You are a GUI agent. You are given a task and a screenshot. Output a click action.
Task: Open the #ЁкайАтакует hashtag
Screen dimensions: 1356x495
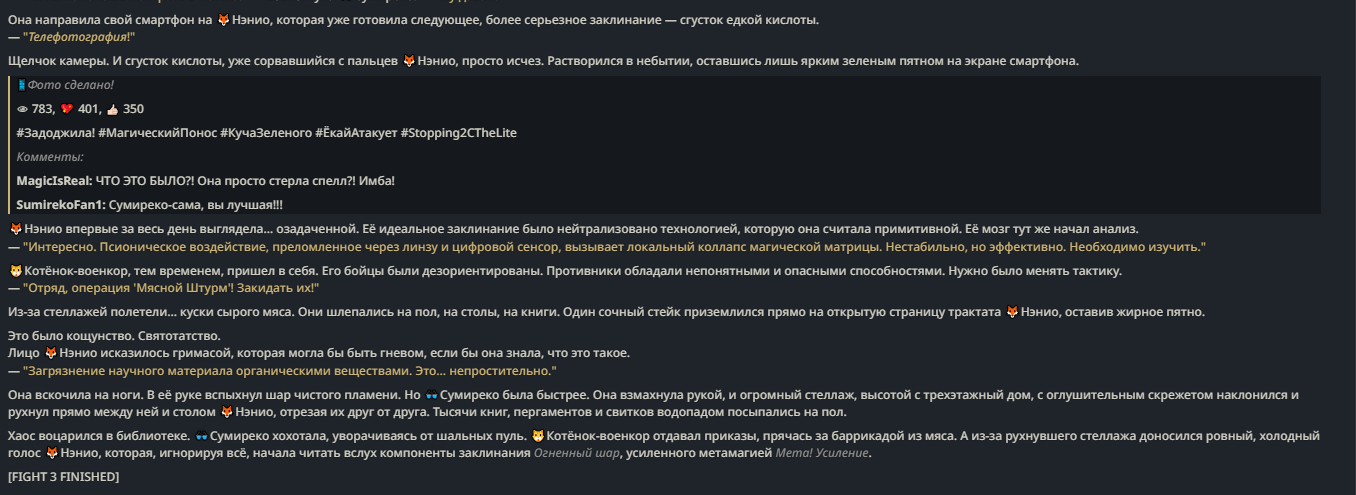point(355,133)
